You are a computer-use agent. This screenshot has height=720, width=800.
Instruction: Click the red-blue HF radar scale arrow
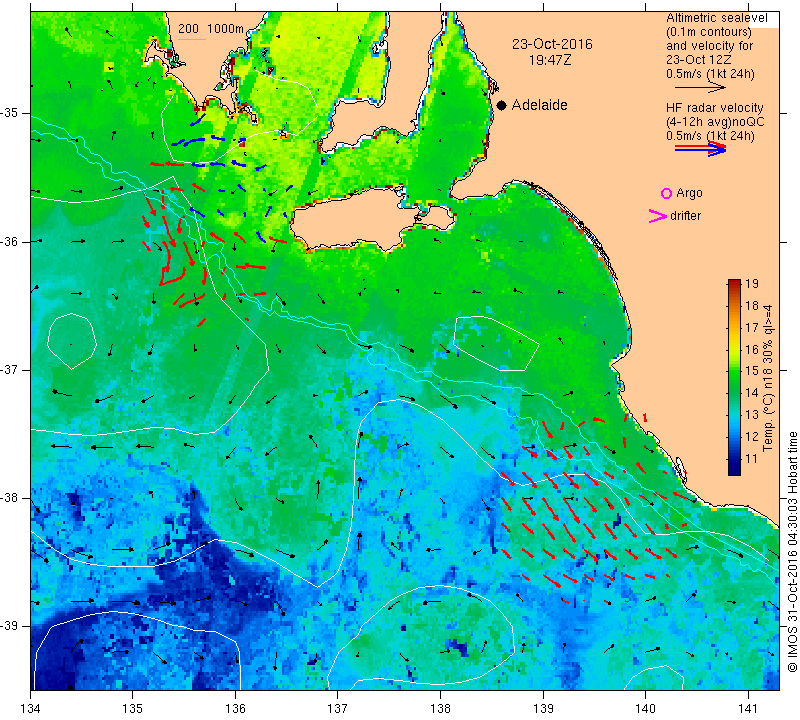[x=700, y=148]
